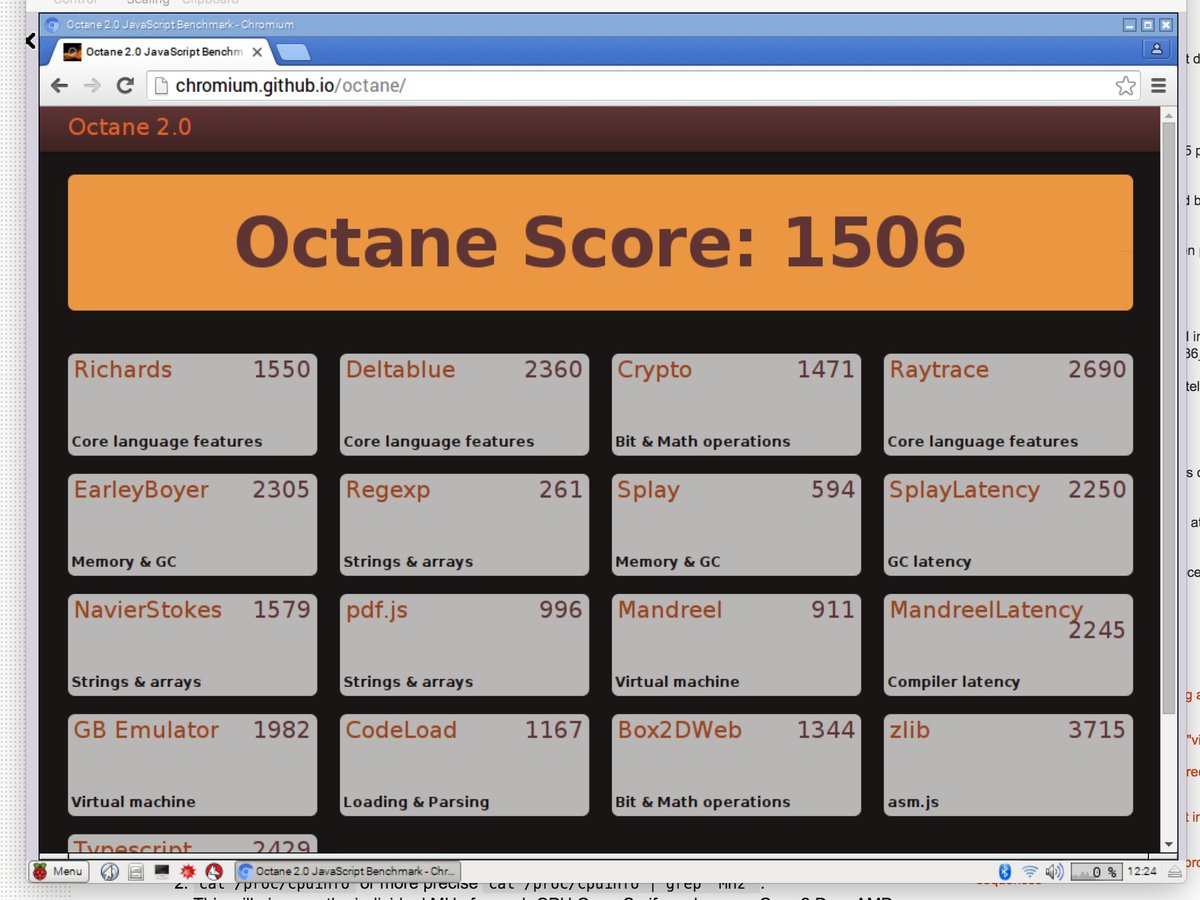This screenshot has width=1200, height=900.
Task: Click the Box2DWeb benchmark card
Action: pyautogui.click(x=736, y=765)
